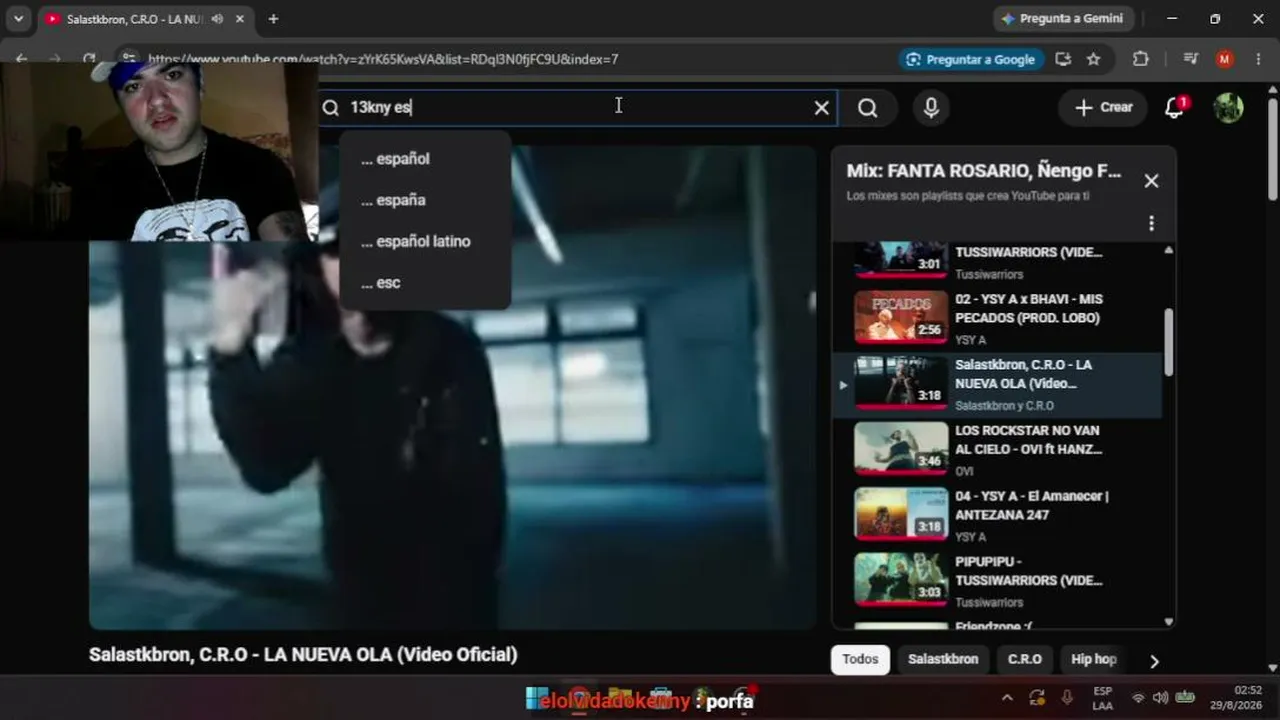Close the Mix playlist panel
The height and width of the screenshot is (720, 1280).
(x=1151, y=181)
